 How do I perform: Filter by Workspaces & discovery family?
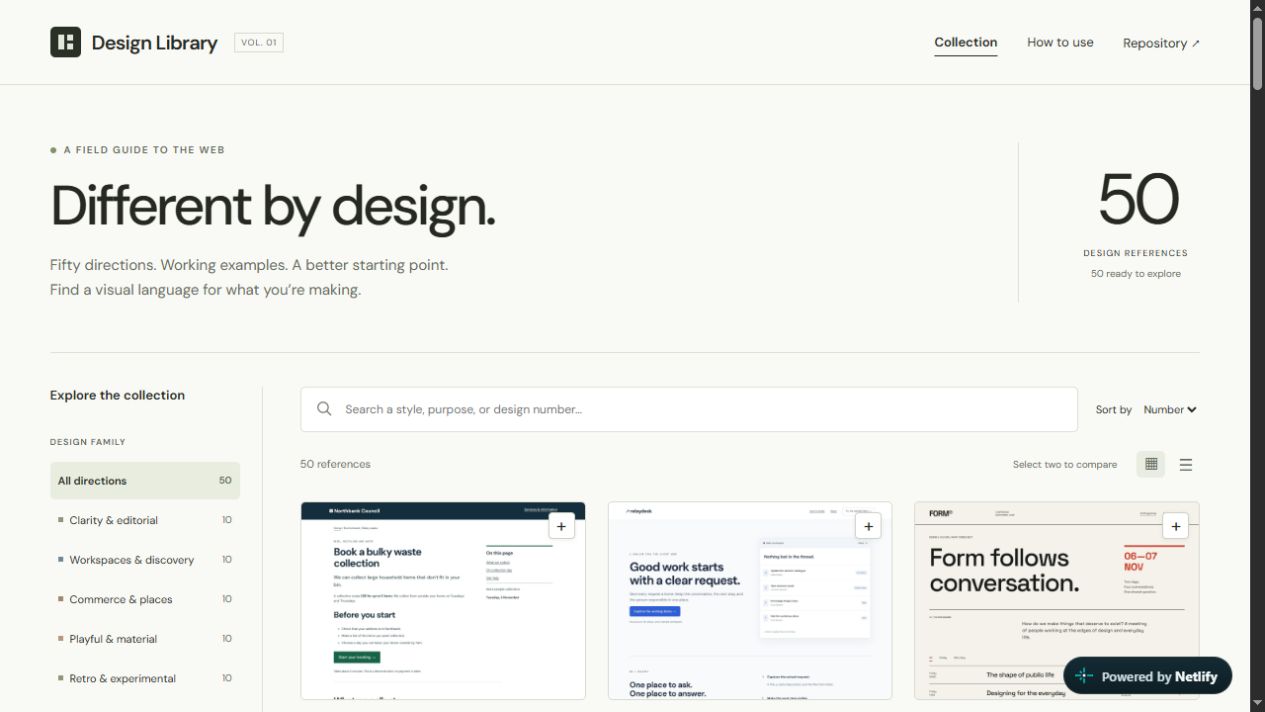145,560
